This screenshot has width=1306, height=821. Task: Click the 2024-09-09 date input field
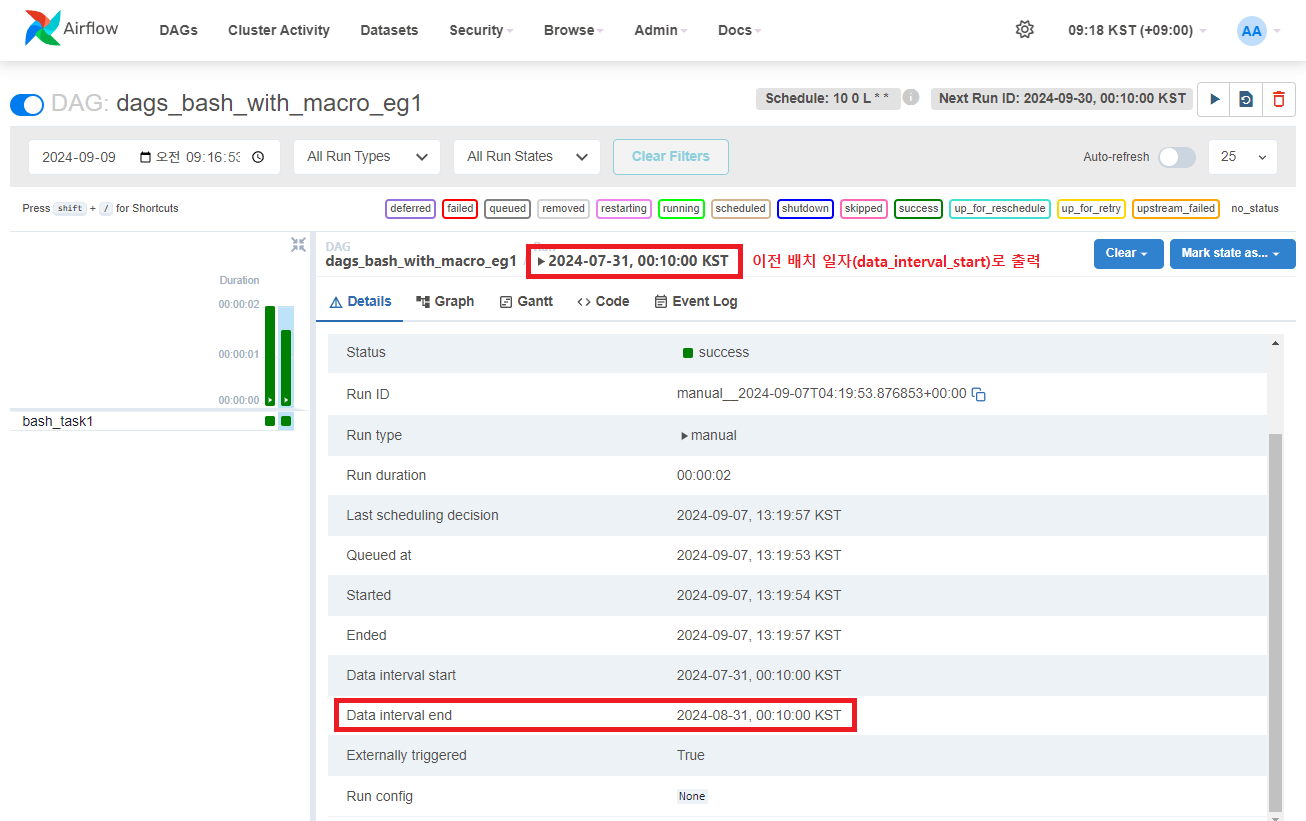(x=154, y=157)
